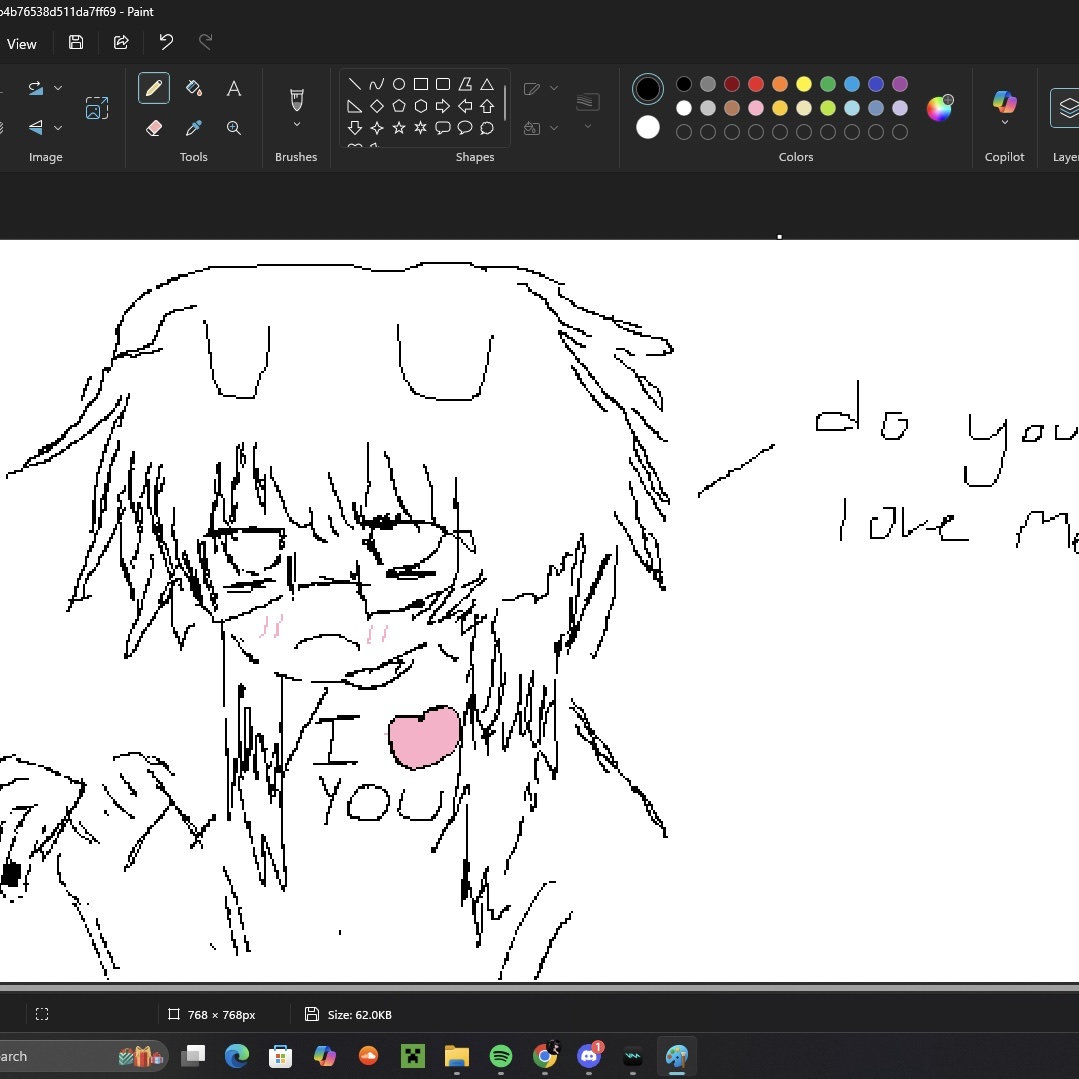The width and height of the screenshot is (1079, 1079).
Task: Pick the yellow color swatch
Action: pos(804,84)
